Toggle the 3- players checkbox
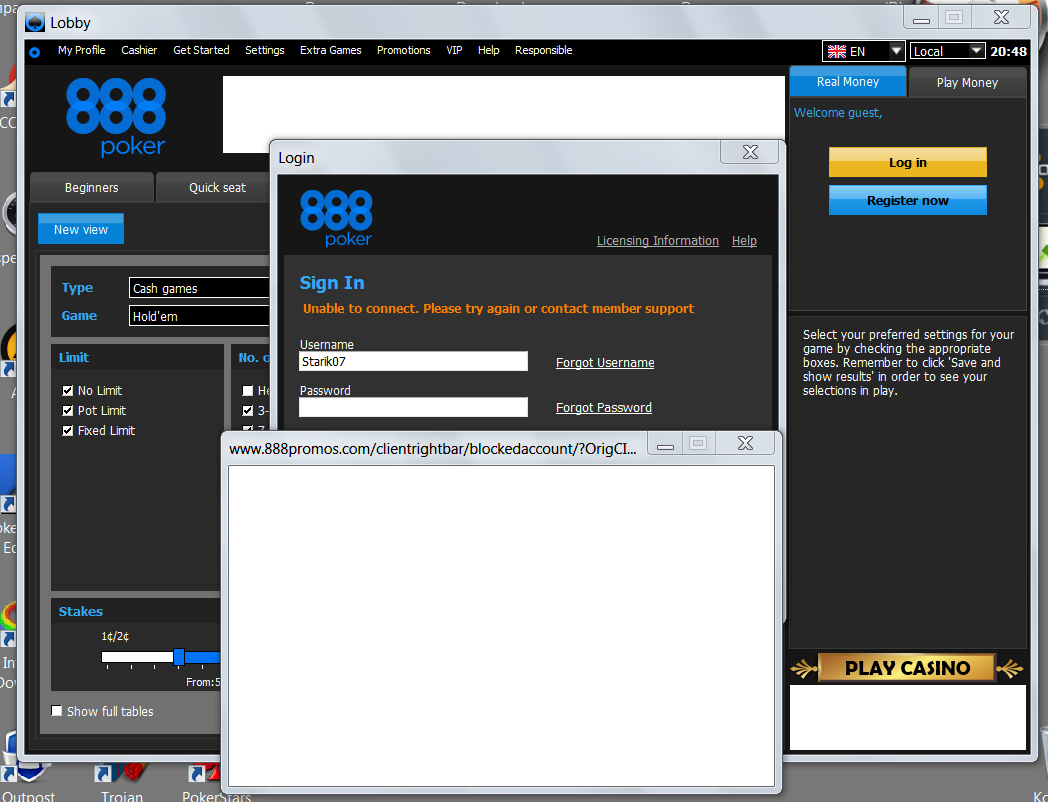Viewport: 1048px width, 802px height. [x=247, y=410]
